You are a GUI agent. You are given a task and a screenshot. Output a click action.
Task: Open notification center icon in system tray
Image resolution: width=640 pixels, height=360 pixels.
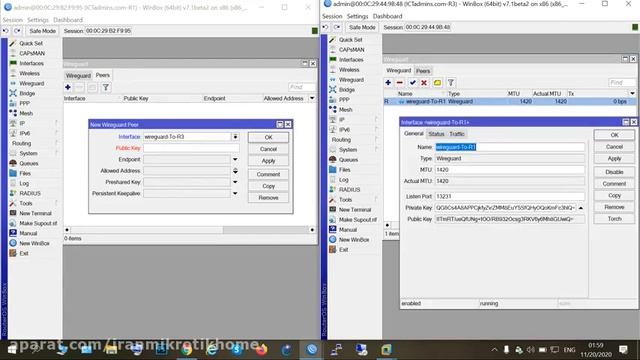[623, 350]
